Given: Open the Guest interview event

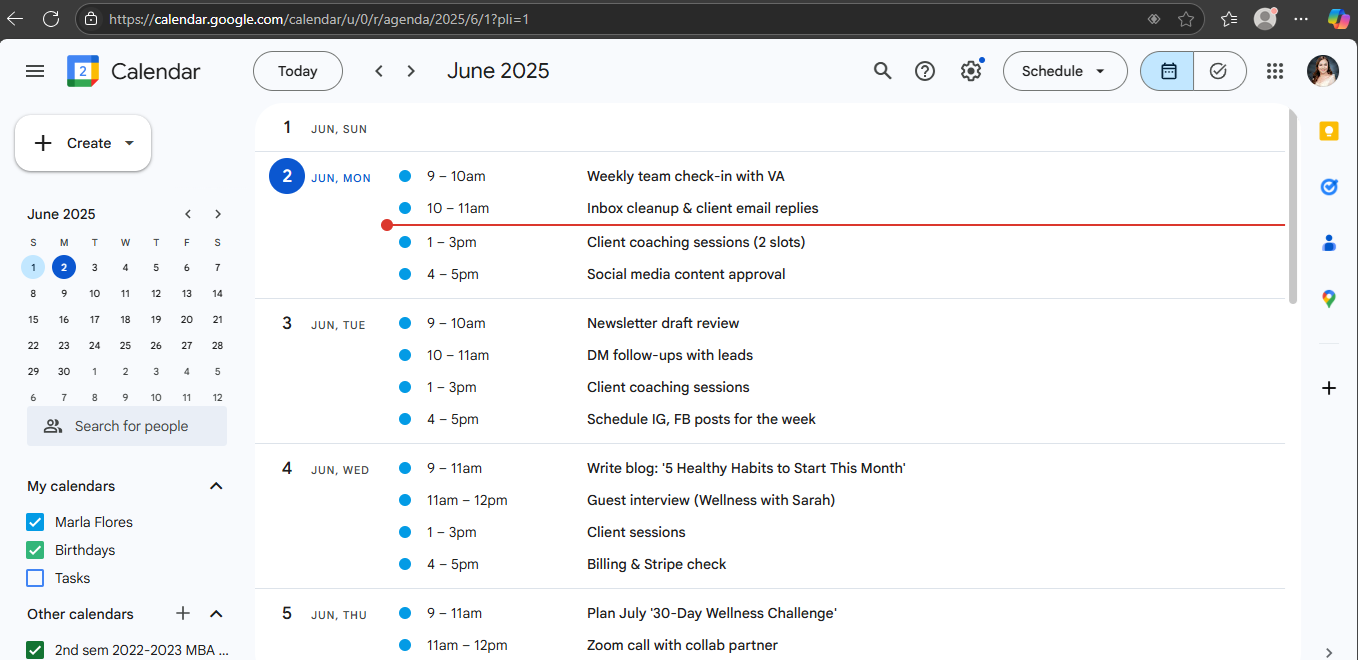Looking at the screenshot, I should point(710,500).
